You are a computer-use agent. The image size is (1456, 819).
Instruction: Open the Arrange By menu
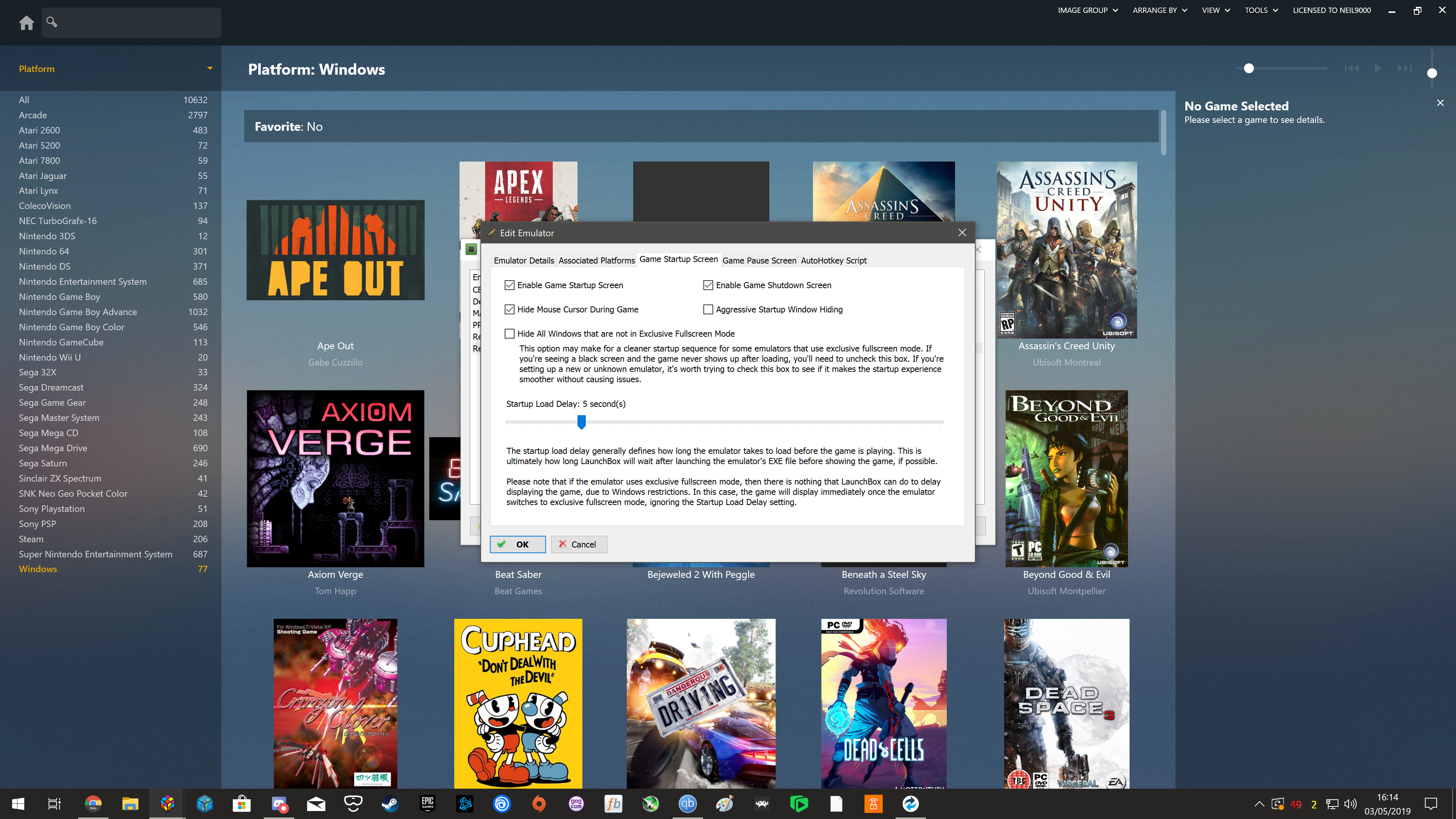pos(1160,10)
